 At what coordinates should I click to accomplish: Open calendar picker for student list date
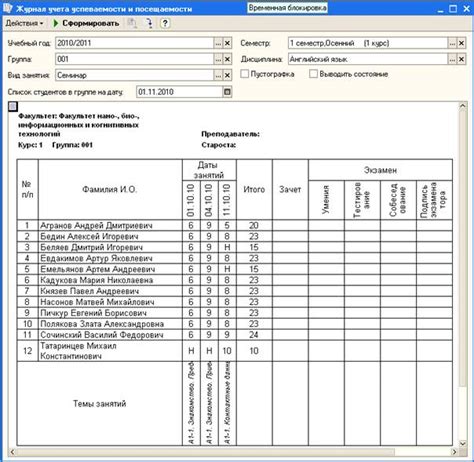coord(227,92)
